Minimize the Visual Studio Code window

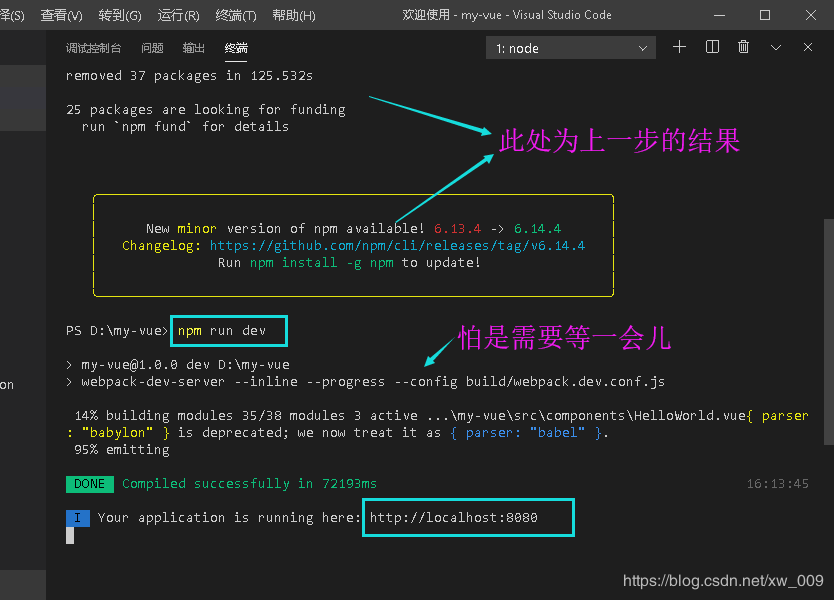tap(720, 15)
